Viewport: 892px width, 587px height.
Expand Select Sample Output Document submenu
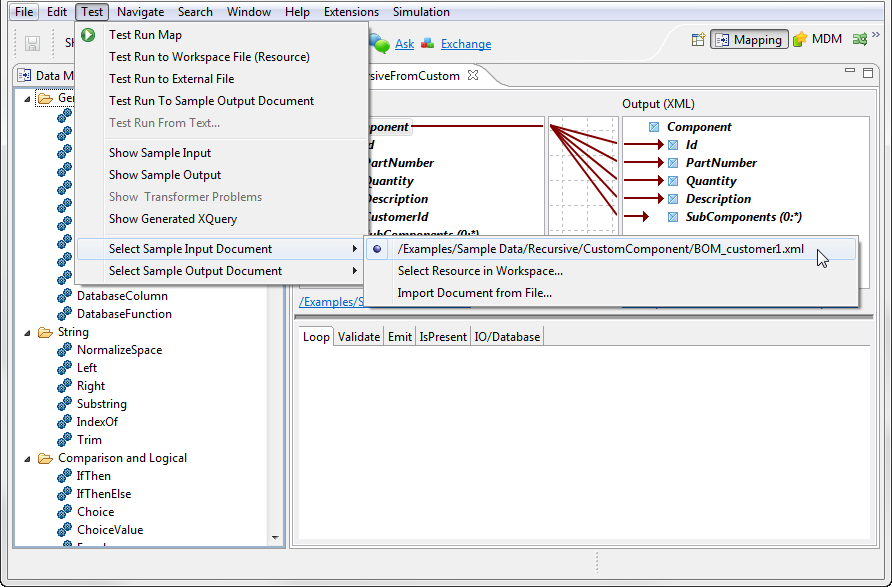[x=195, y=271]
